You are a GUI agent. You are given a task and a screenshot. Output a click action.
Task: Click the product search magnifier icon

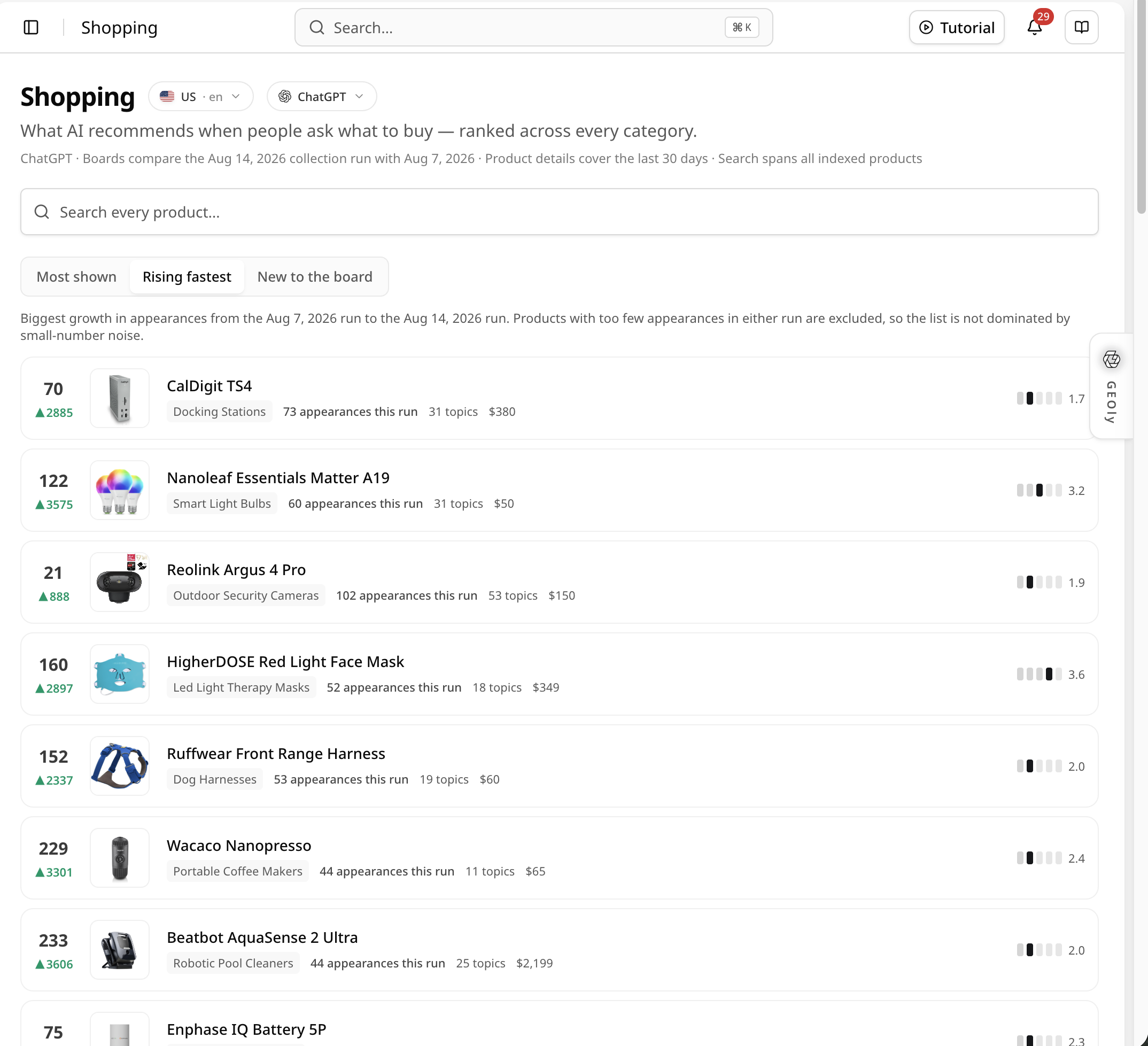(x=42, y=212)
